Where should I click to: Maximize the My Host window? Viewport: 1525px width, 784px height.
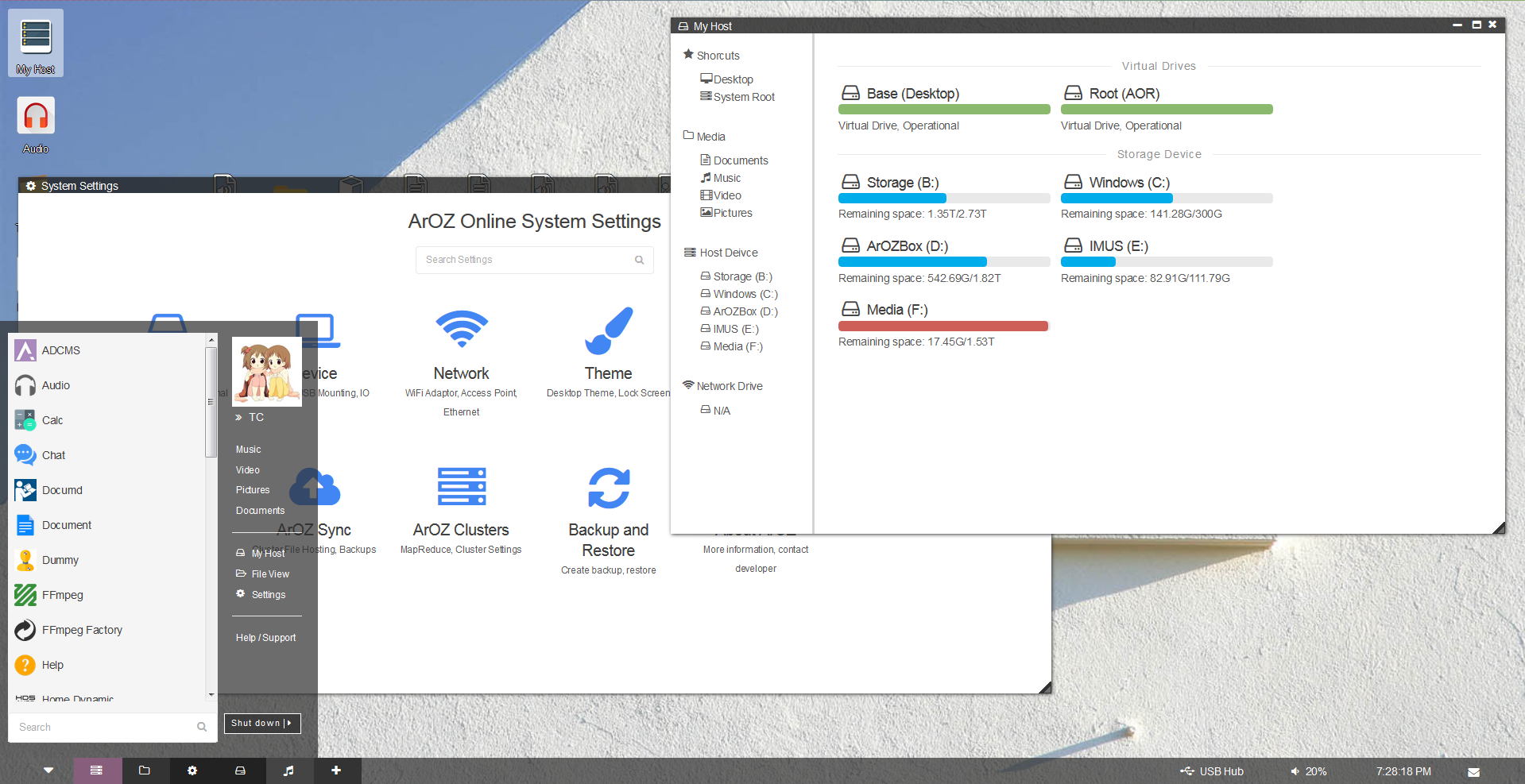[1476, 25]
